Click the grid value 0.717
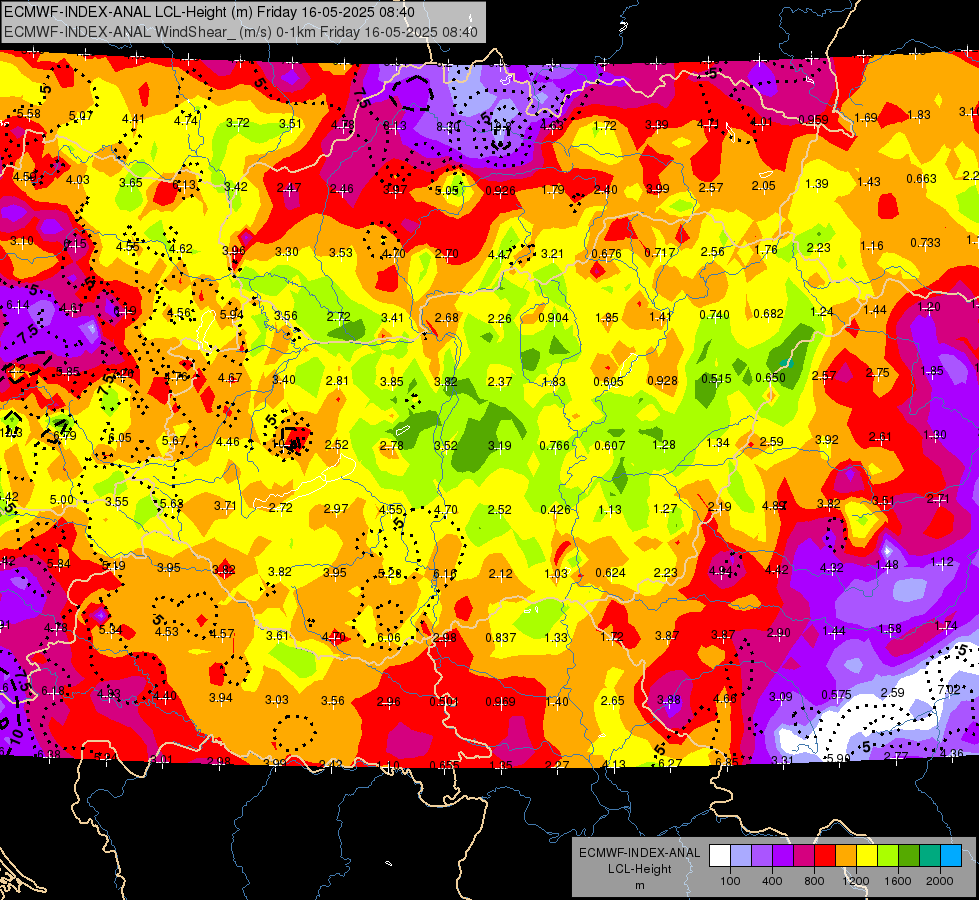This screenshot has height=900, width=979. coord(660,253)
